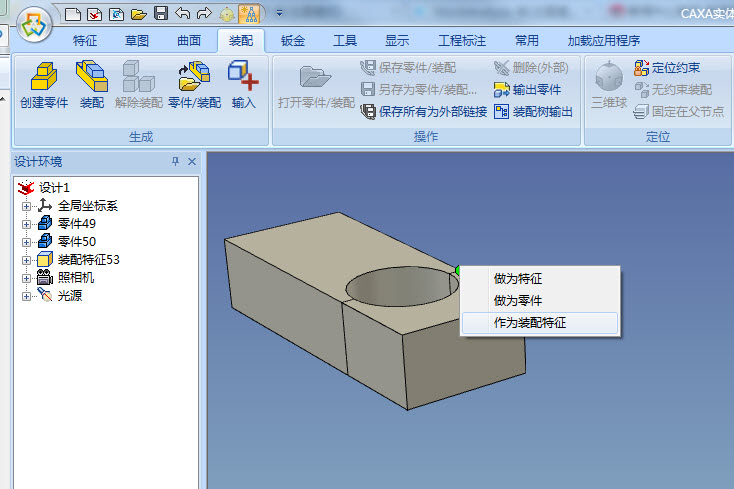Click the 定位约束 (Positioning Constraint) icon

(x=667, y=68)
